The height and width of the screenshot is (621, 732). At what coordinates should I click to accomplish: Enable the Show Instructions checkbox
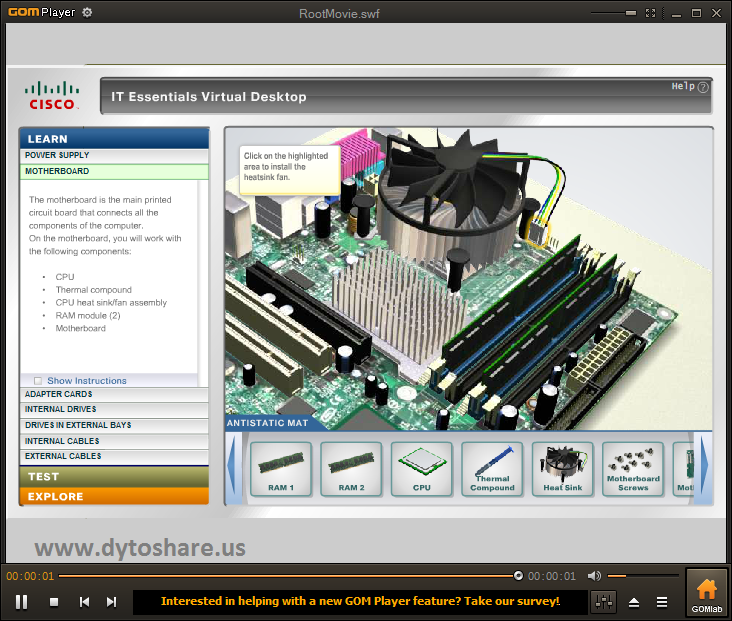(x=38, y=381)
